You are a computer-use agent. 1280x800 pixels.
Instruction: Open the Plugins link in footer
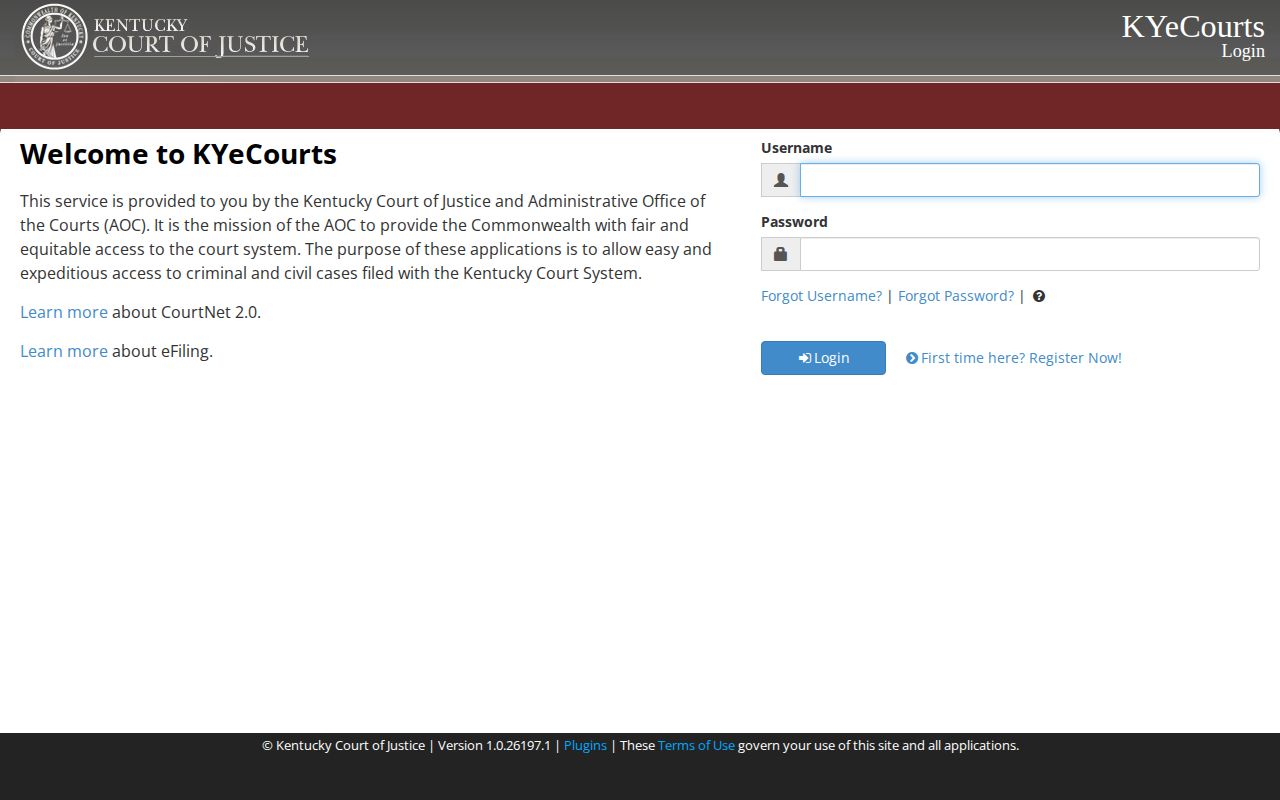(585, 745)
